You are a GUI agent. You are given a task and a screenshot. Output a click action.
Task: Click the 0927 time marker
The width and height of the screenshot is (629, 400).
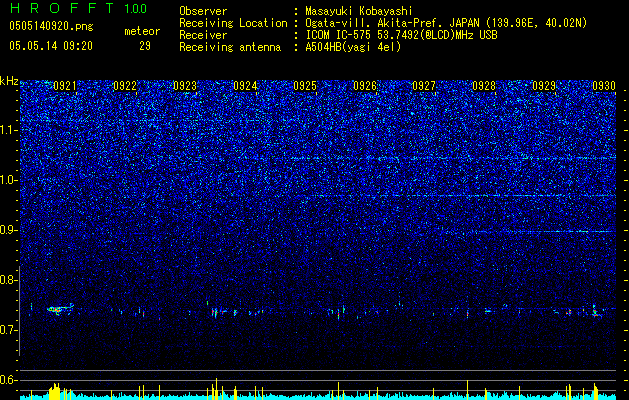click(x=424, y=86)
